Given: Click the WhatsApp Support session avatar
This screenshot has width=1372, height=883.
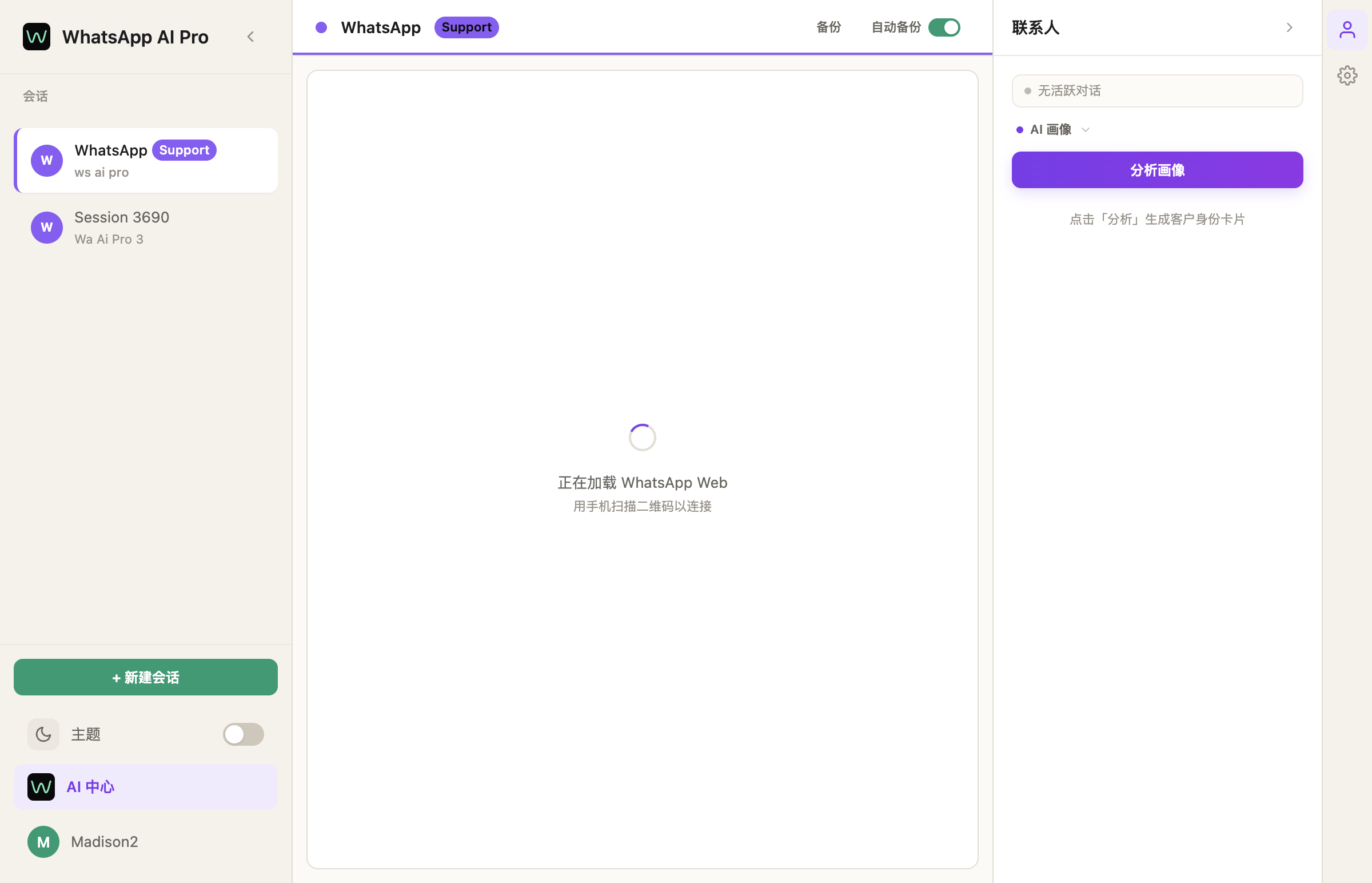Looking at the screenshot, I should click(47, 161).
